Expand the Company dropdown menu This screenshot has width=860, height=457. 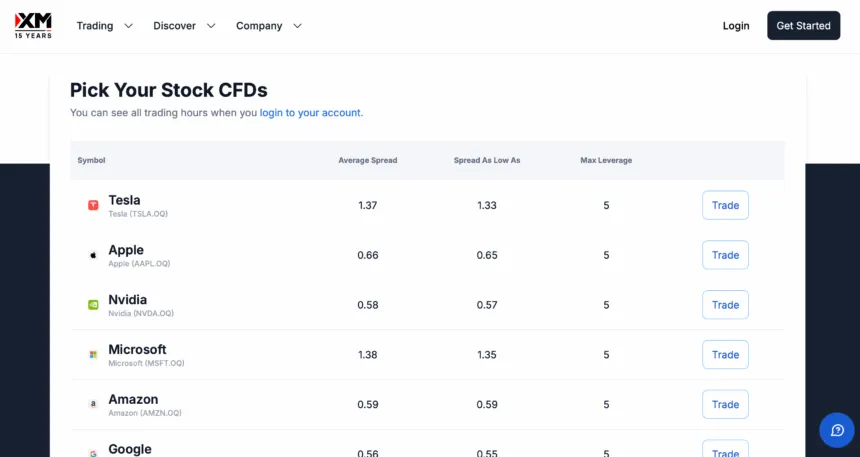[x=268, y=26]
